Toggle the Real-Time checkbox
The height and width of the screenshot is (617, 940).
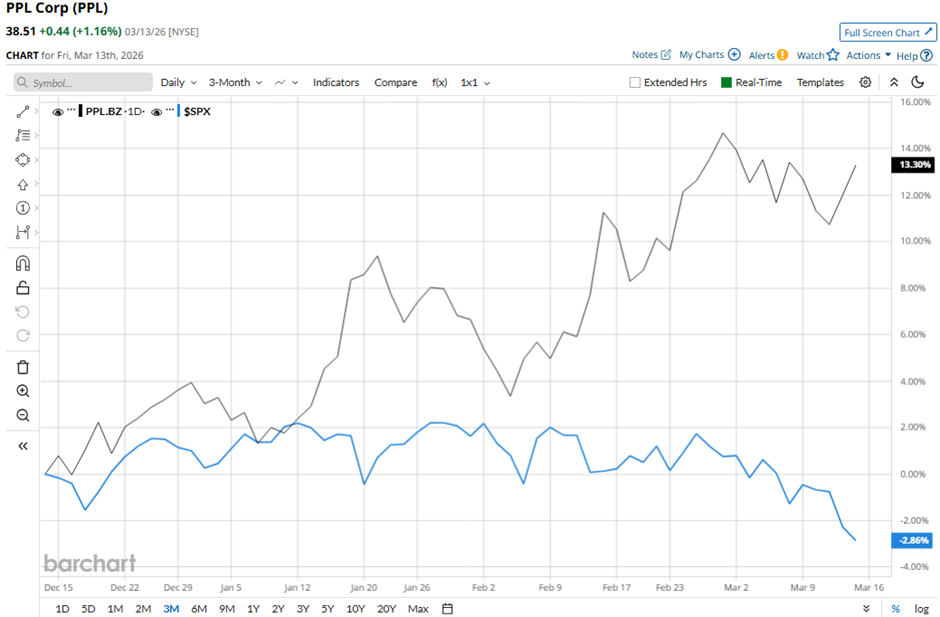726,83
